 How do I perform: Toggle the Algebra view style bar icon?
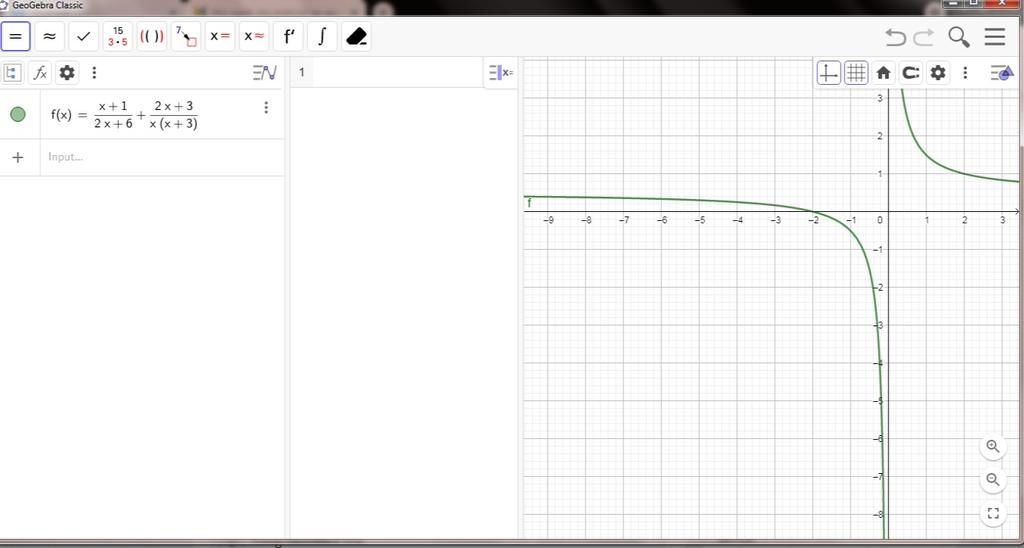(264, 73)
